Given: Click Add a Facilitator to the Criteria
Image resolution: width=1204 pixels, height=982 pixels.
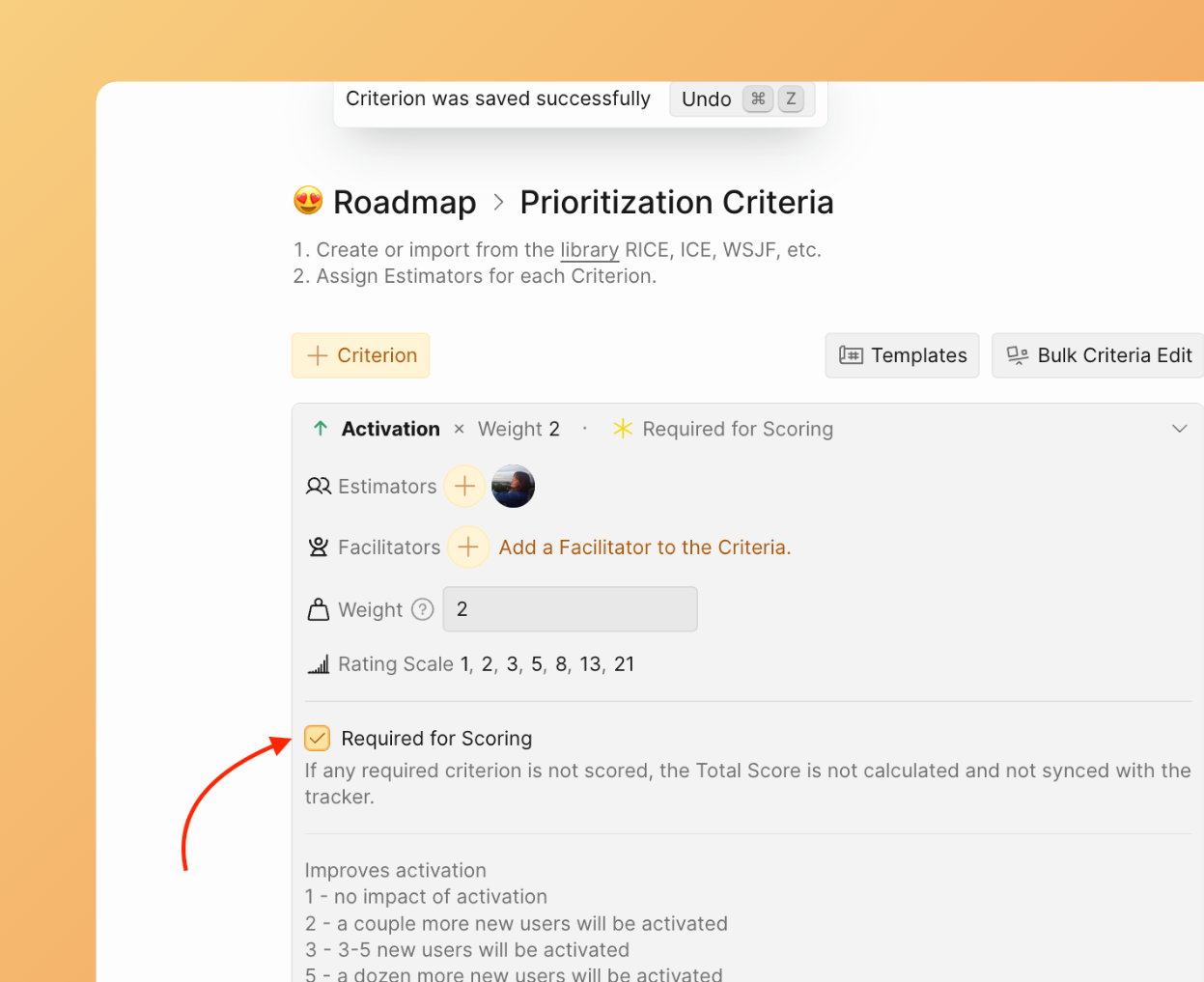Looking at the screenshot, I should pos(644,547).
